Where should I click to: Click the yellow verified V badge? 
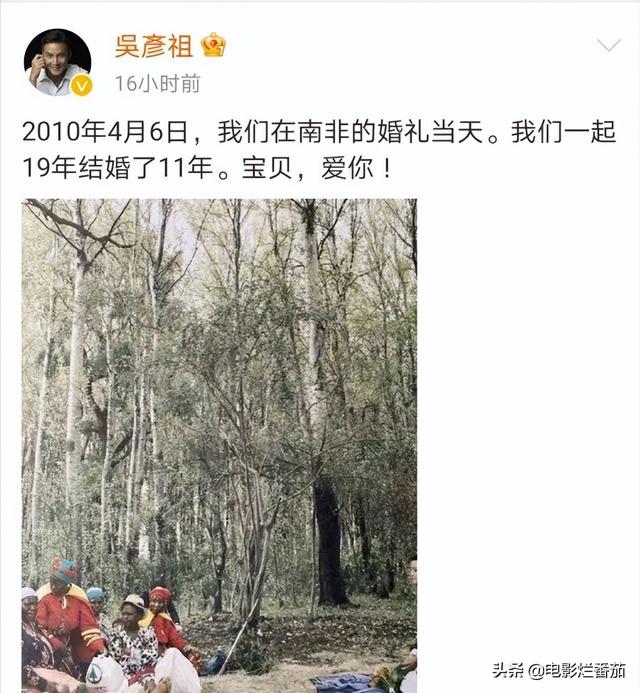82,85
